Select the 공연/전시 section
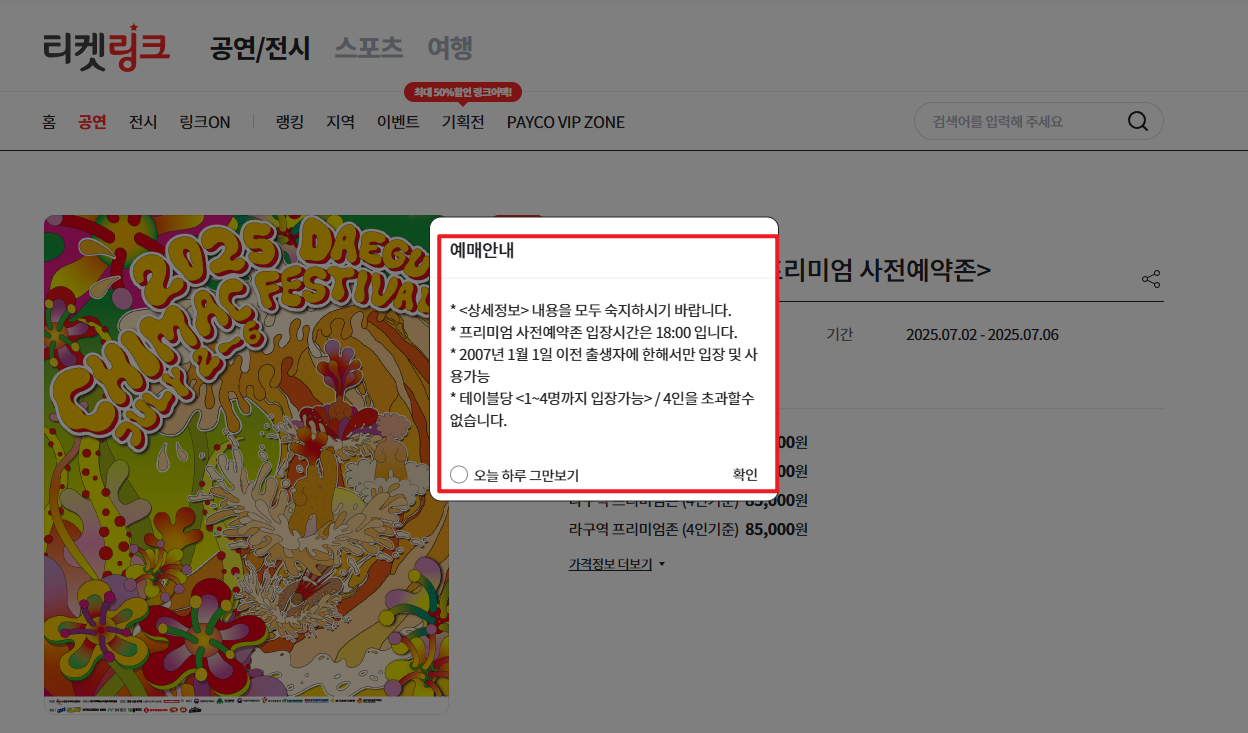 tap(260, 46)
